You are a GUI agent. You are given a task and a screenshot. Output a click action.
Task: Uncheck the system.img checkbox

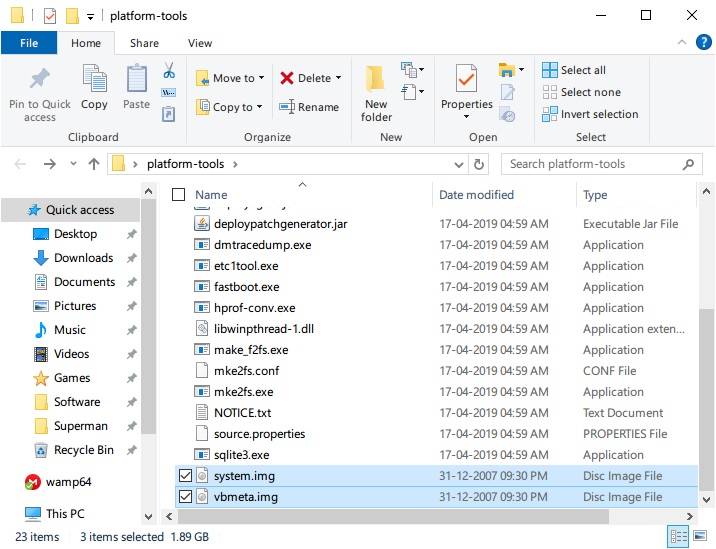point(185,475)
